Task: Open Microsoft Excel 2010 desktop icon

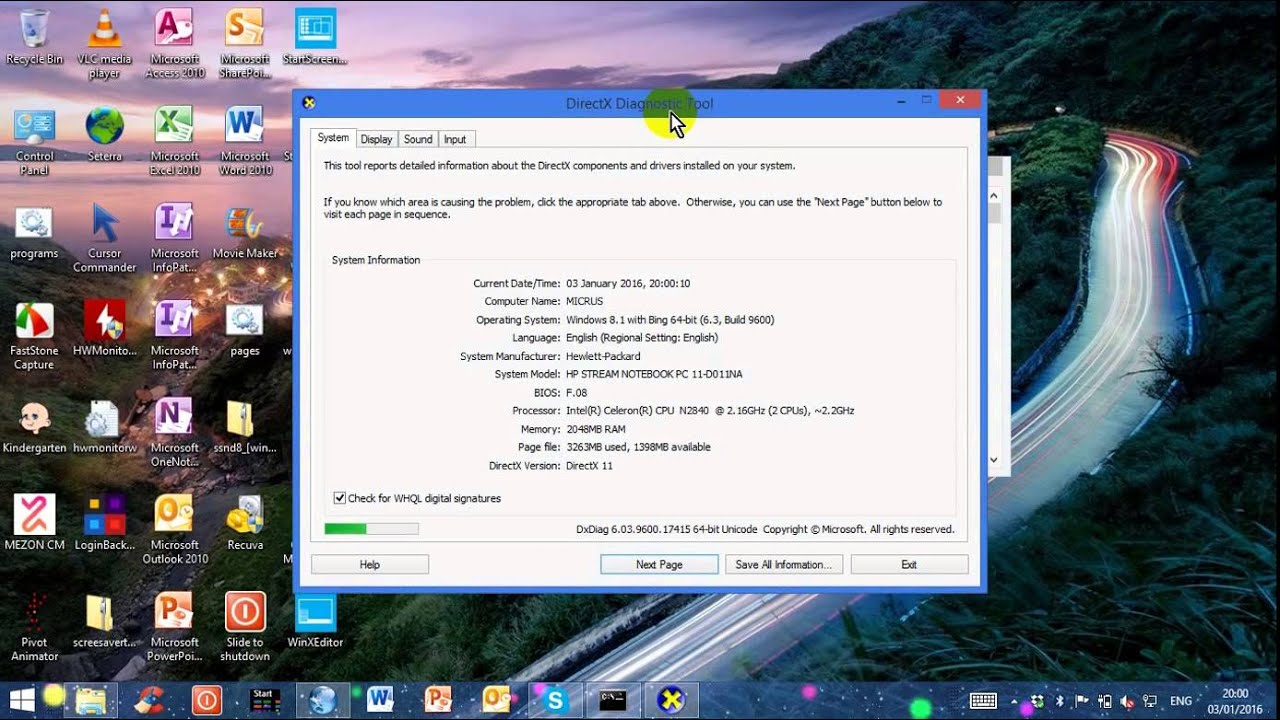Action: pyautogui.click(x=175, y=141)
